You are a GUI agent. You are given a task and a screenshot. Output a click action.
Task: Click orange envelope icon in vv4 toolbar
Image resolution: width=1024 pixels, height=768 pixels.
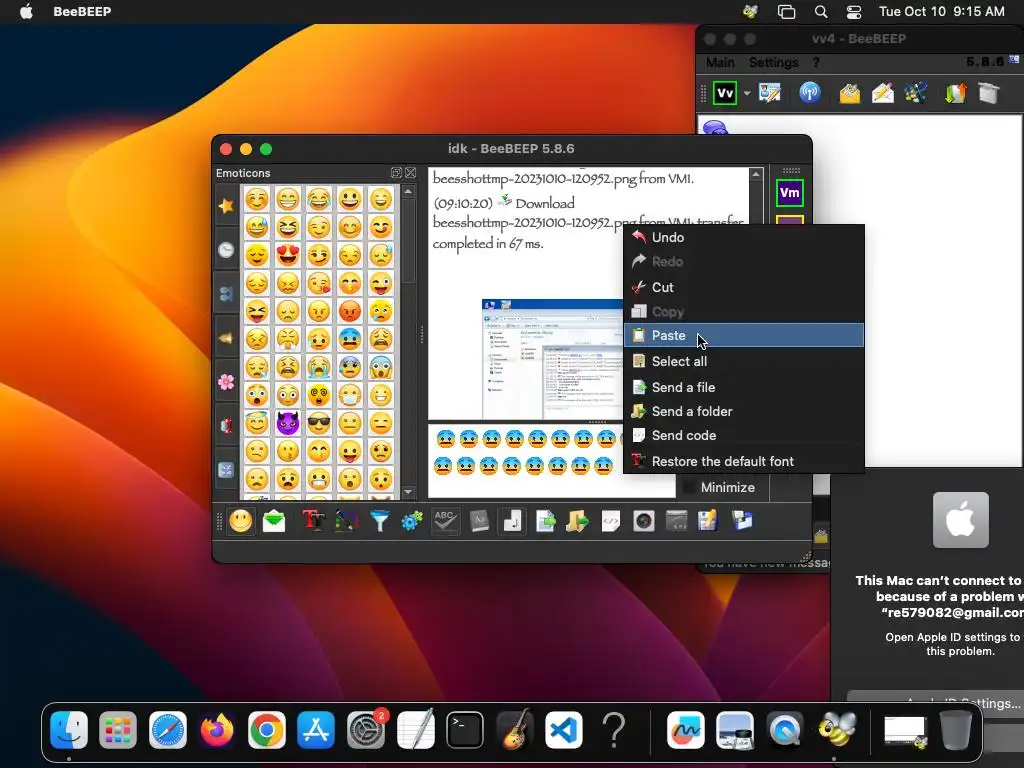click(x=849, y=93)
